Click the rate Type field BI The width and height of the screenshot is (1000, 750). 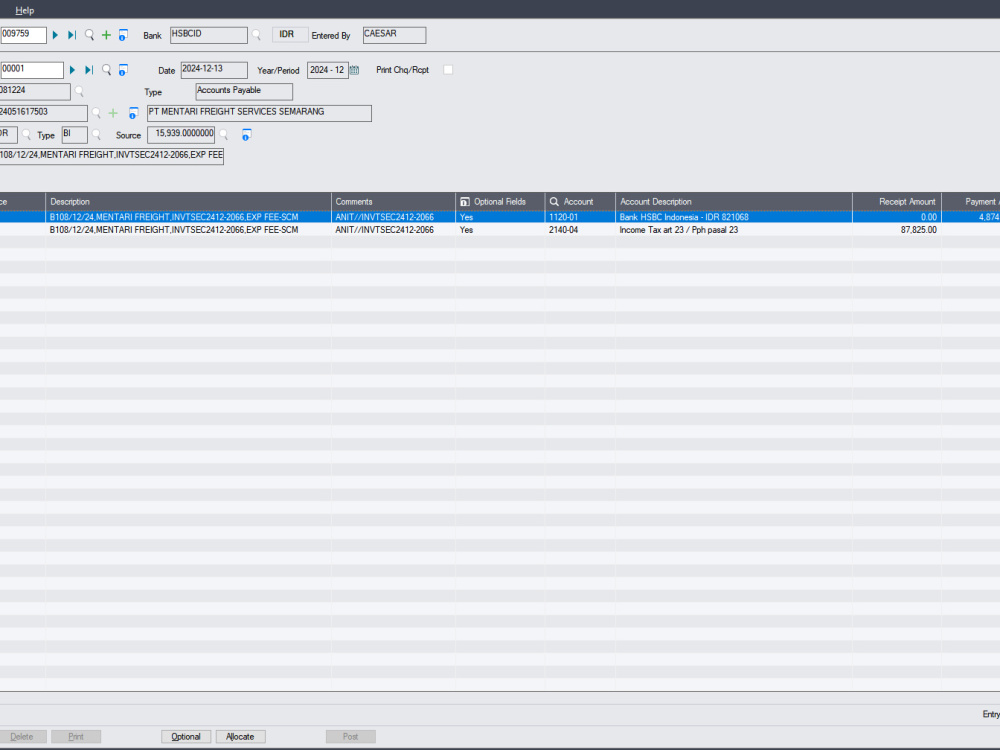point(75,135)
